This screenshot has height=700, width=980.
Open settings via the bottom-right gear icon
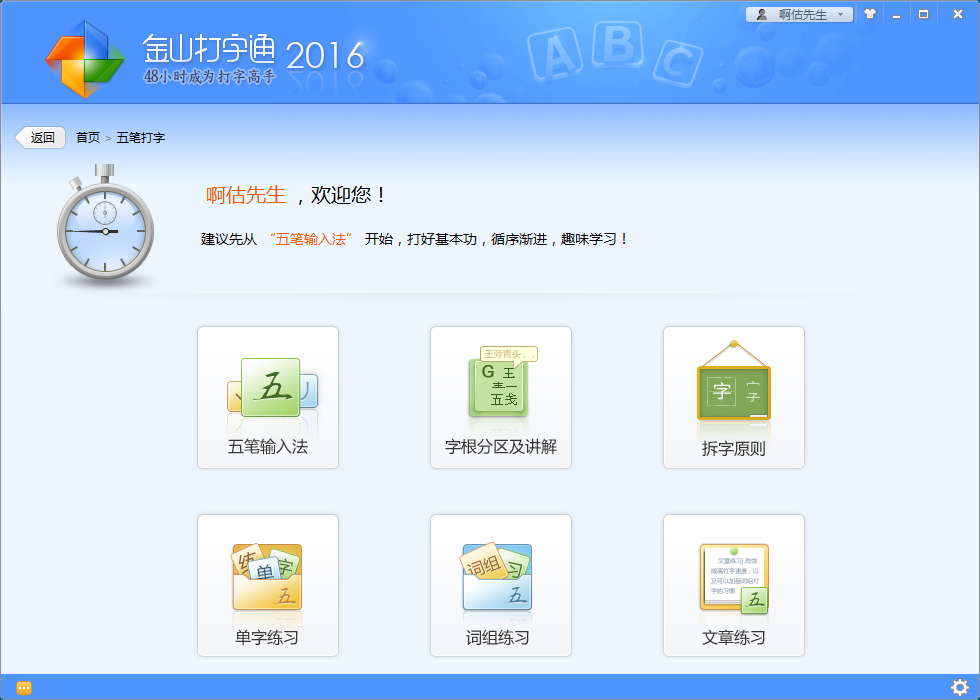tap(960, 687)
